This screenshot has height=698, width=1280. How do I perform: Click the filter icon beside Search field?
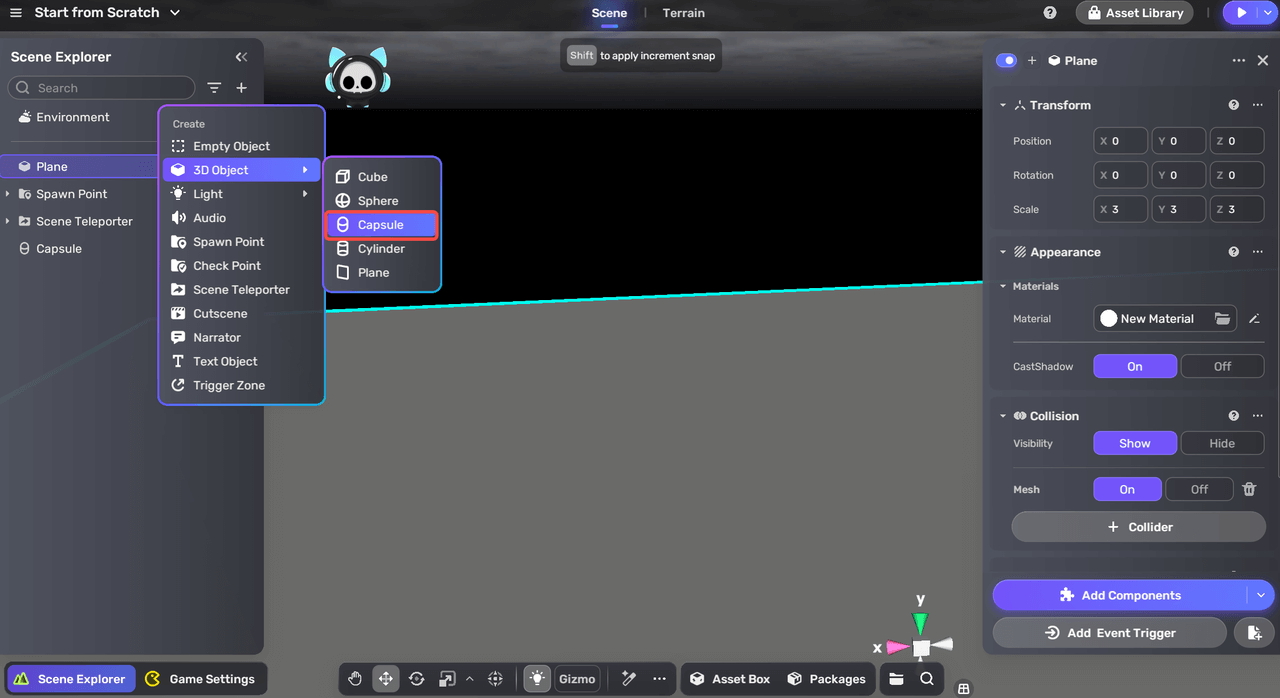214,88
